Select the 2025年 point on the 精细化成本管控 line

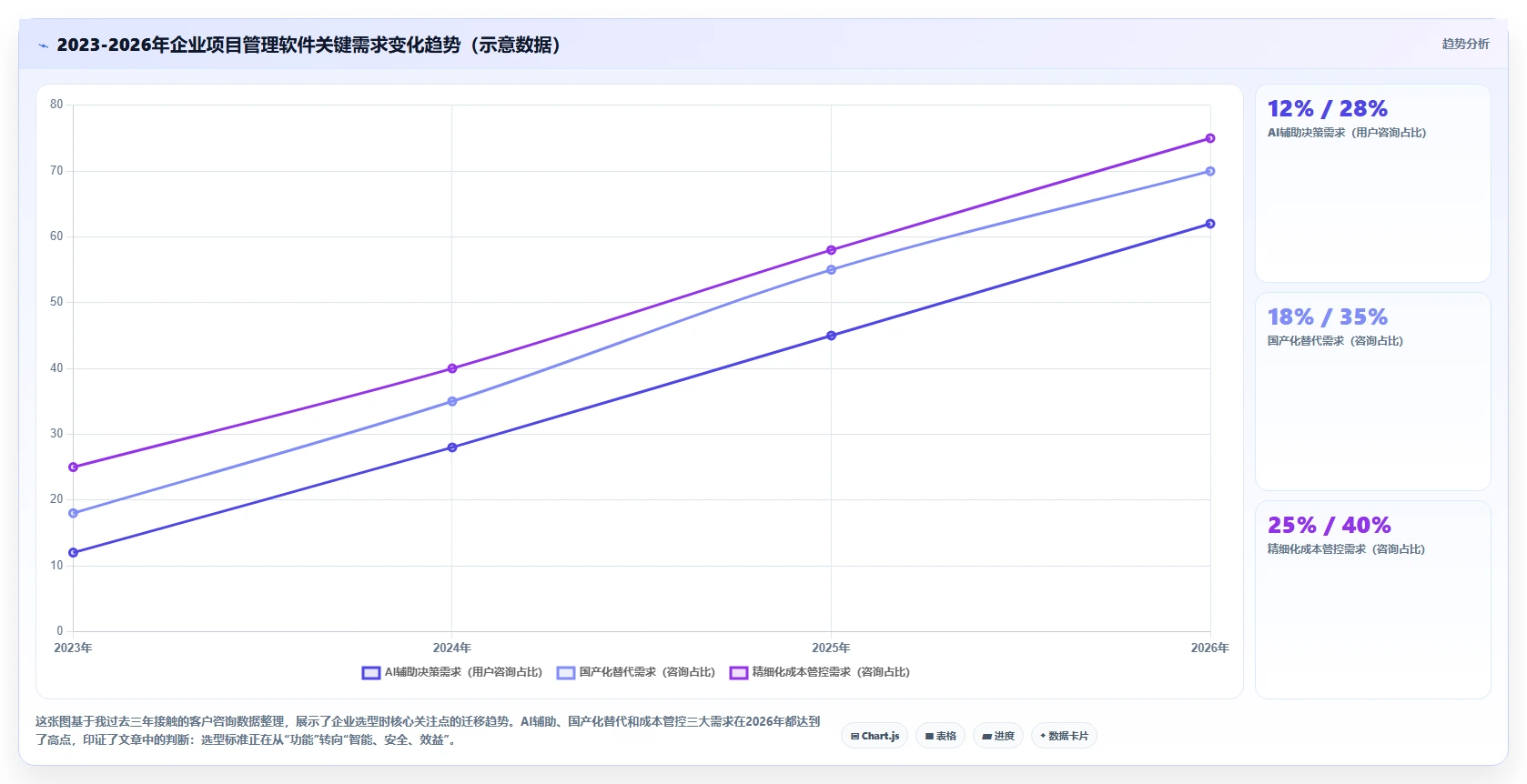coord(831,250)
